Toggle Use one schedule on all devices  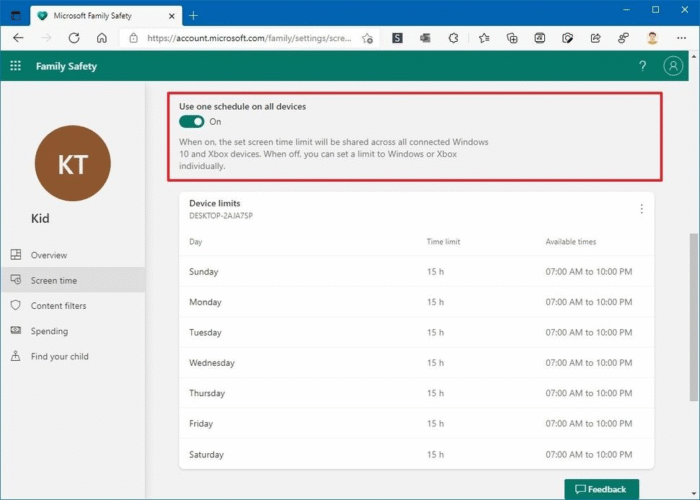click(x=192, y=121)
